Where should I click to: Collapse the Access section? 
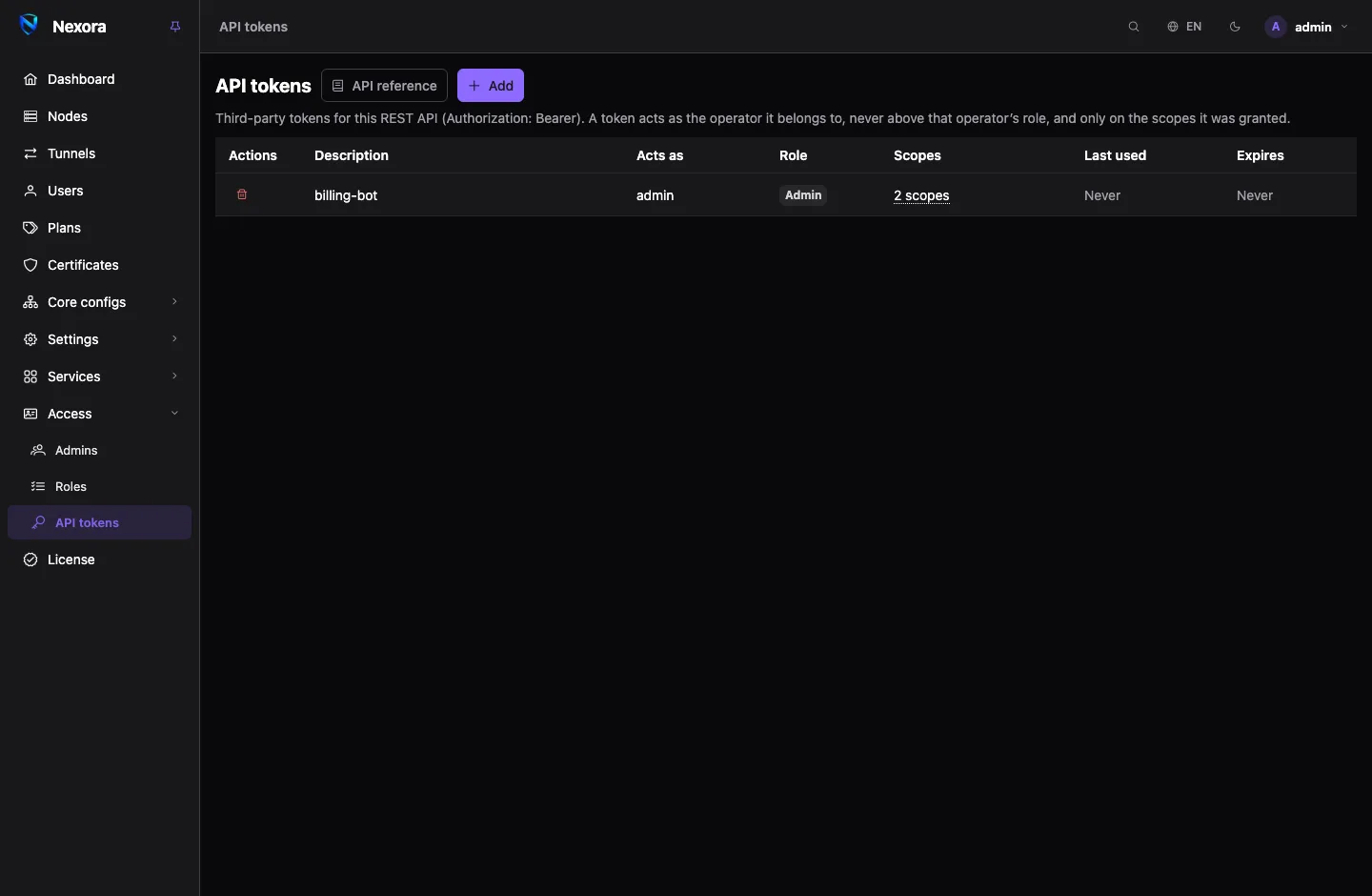pos(99,414)
